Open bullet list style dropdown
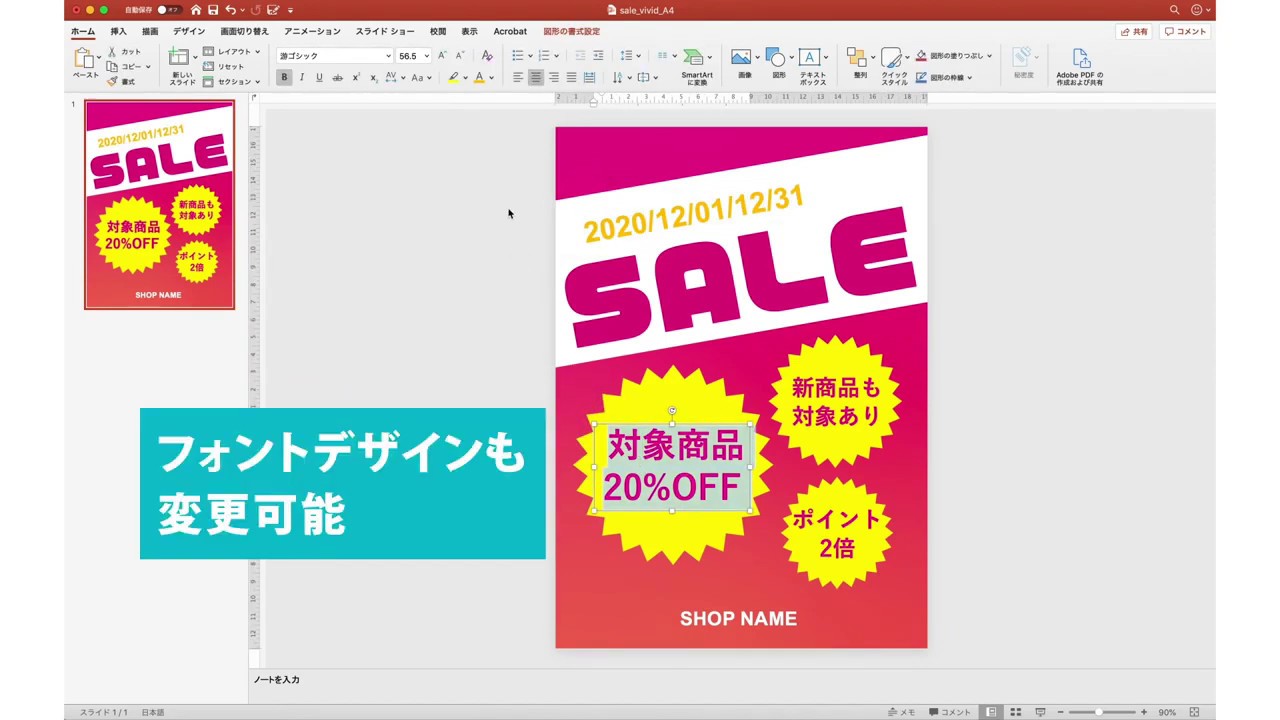Viewport: 1280px width, 720px height. coord(531,56)
